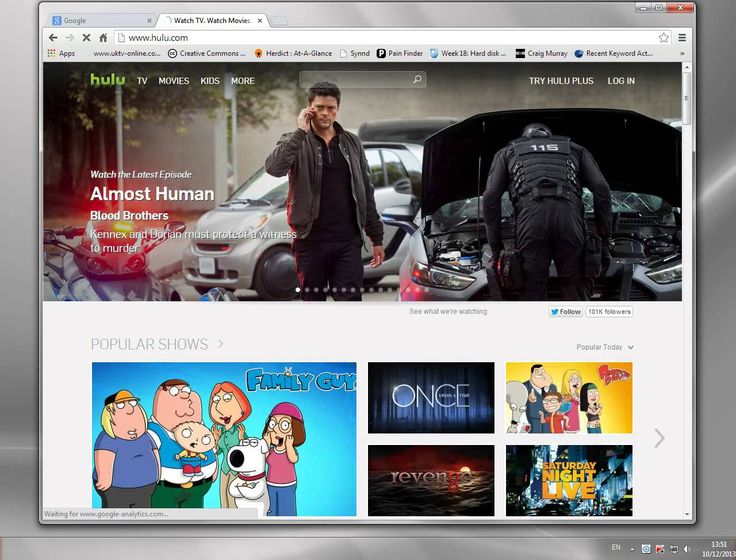The height and width of the screenshot is (560, 736).
Task: Show more bookmarks with the double chevron
Action: tap(682, 54)
